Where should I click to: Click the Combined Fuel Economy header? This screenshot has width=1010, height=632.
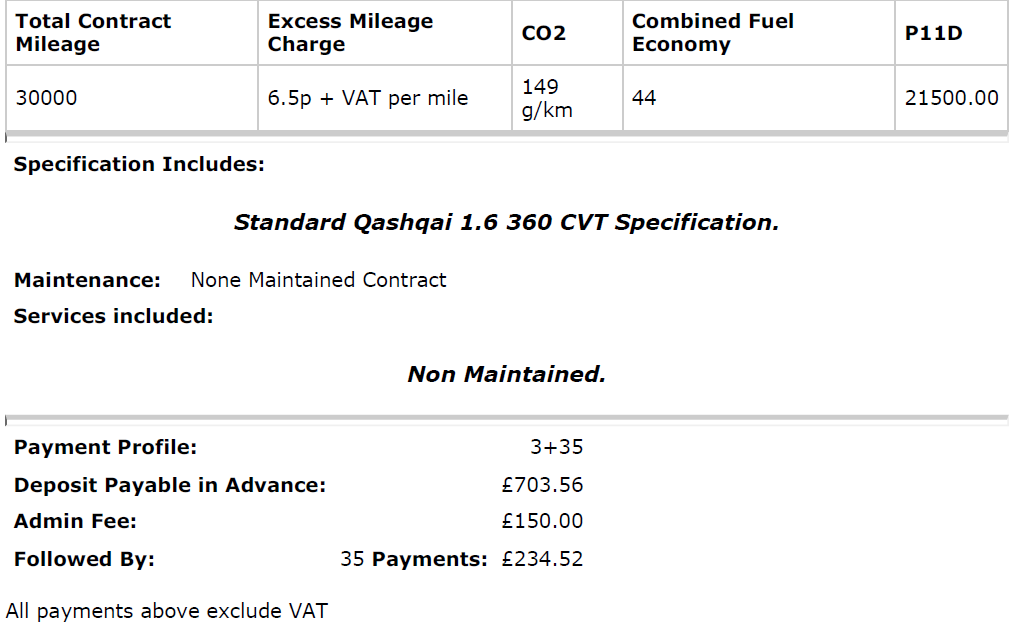click(712, 33)
